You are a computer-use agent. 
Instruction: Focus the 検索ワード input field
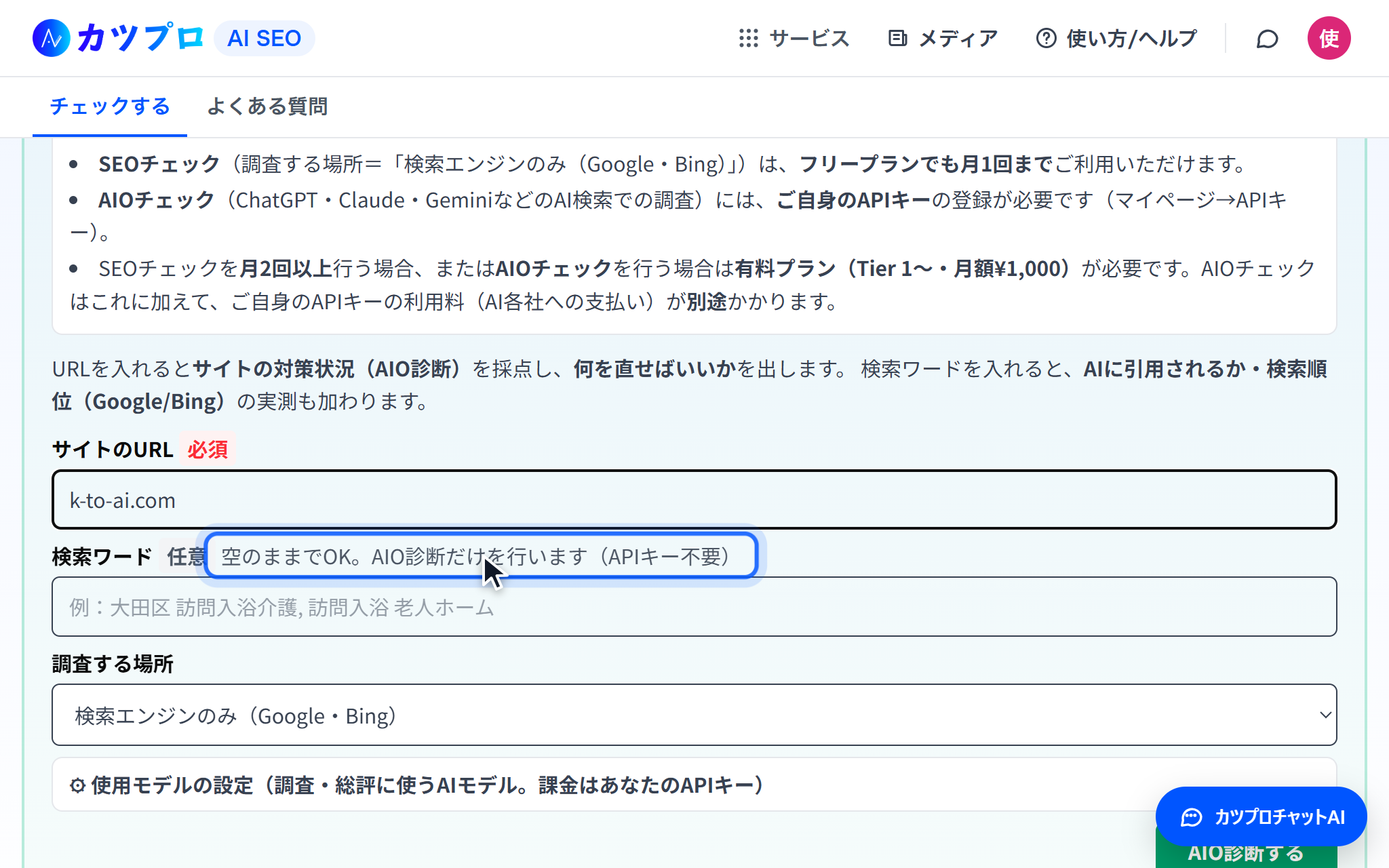tap(694, 607)
